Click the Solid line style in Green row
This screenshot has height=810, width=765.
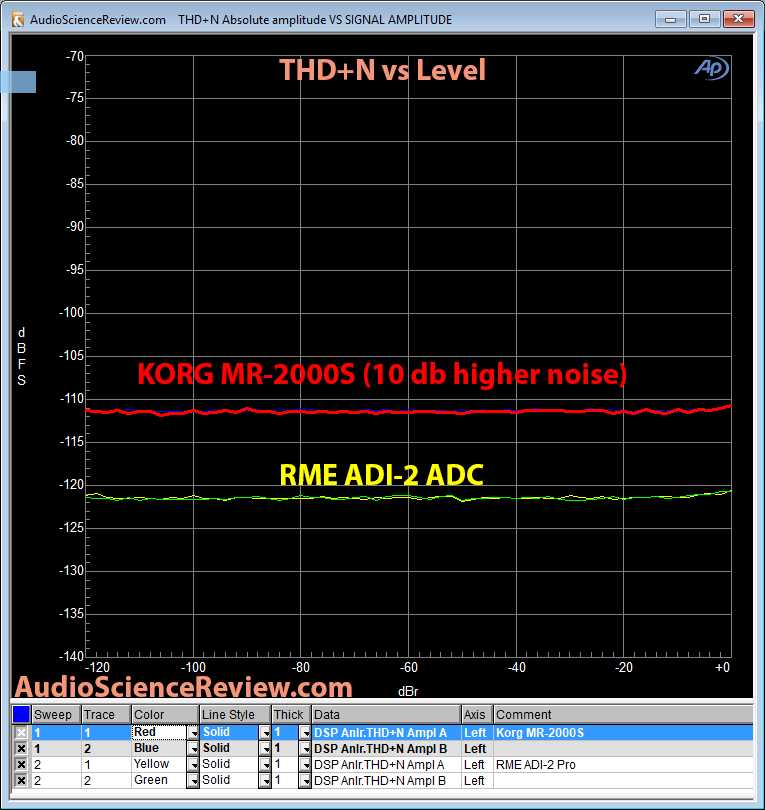point(229,781)
